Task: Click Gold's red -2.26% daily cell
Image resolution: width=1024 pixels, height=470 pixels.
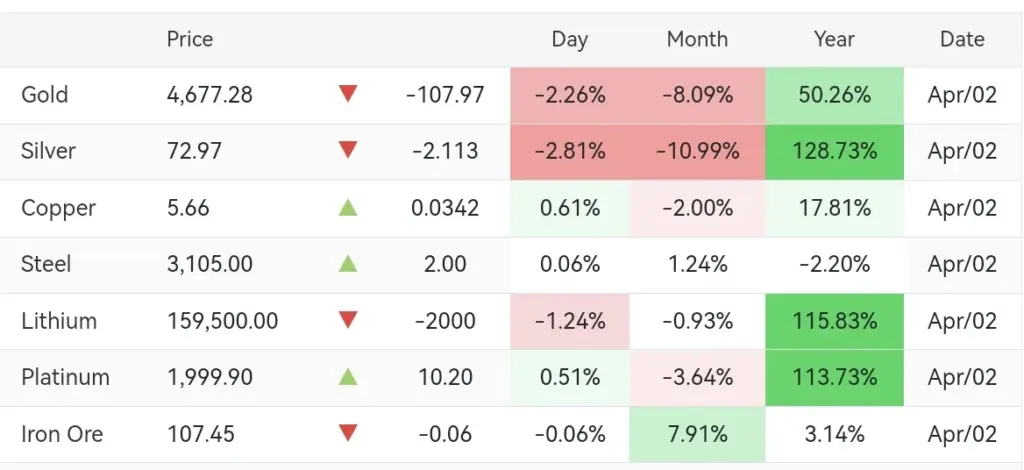Action: 570,95
